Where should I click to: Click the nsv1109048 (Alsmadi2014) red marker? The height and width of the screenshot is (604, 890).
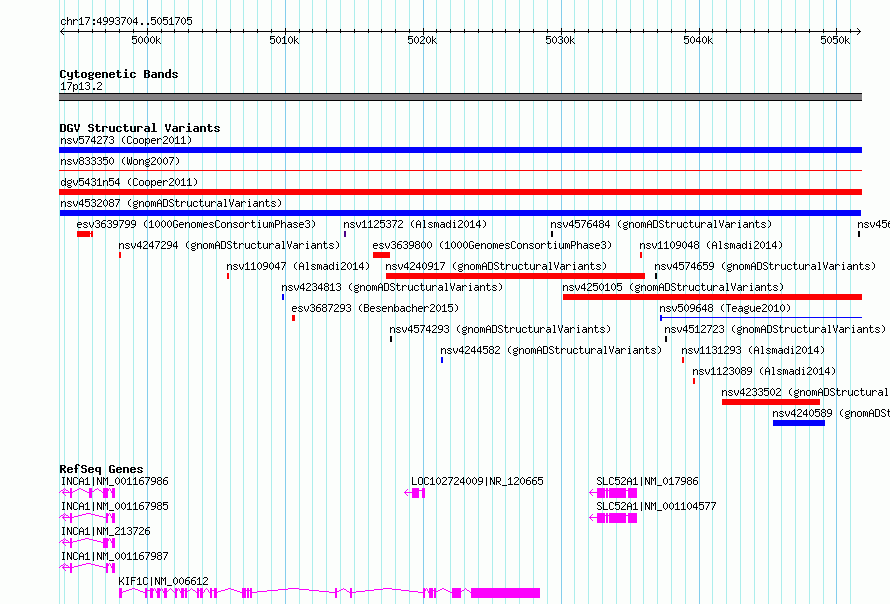tap(641, 255)
